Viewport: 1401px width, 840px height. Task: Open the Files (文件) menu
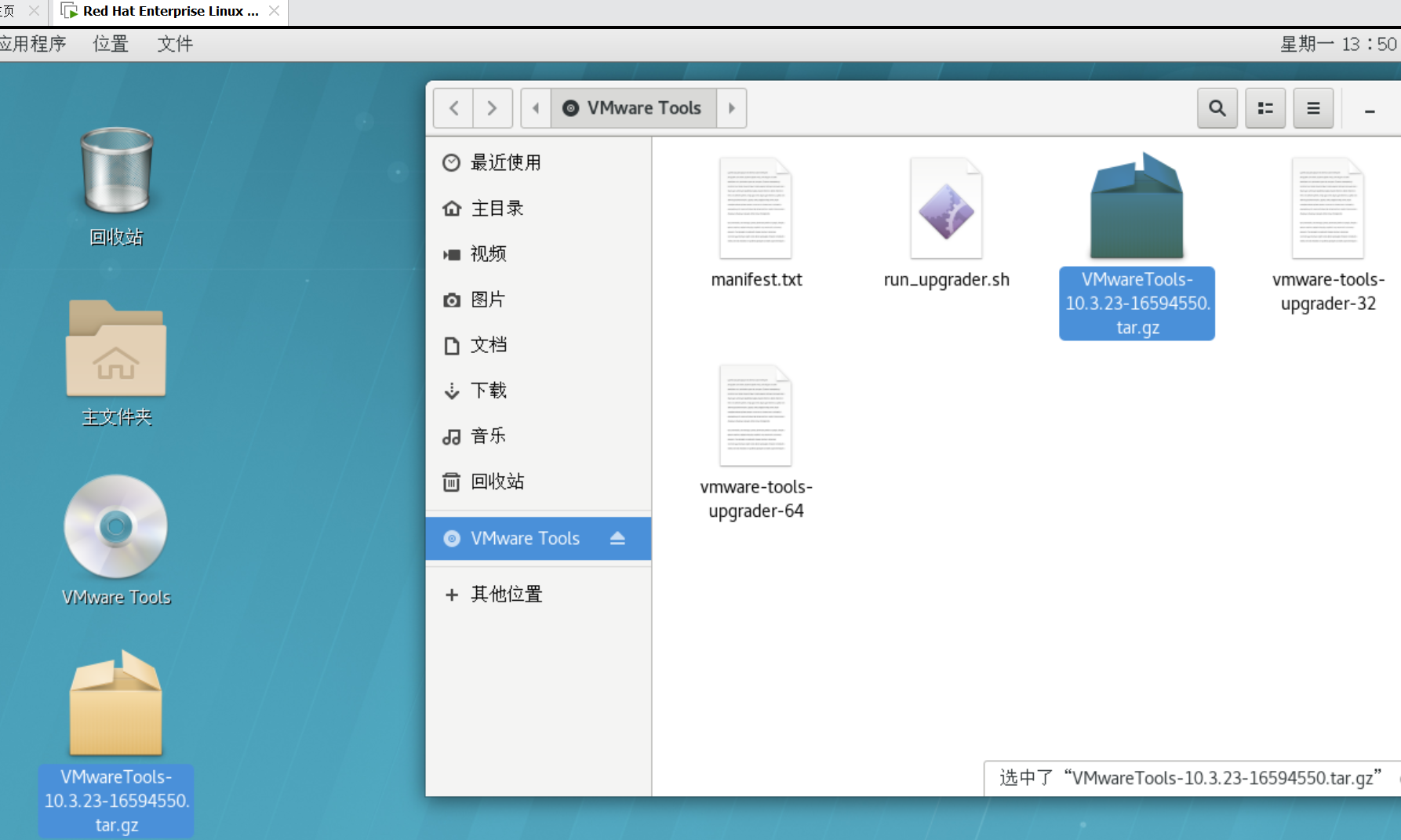click(175, 44)
